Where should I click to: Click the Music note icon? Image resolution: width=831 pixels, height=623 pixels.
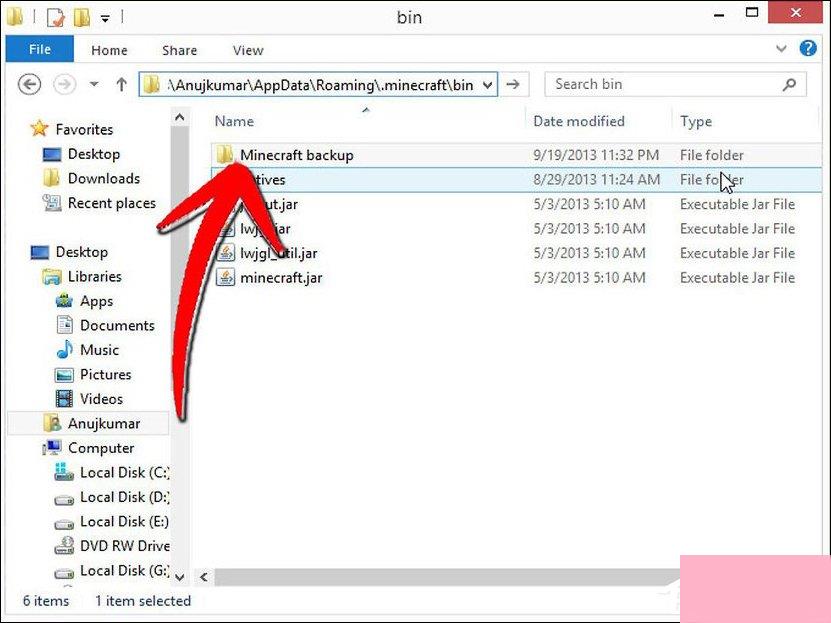pyautogui.click(x=64, y=349)
